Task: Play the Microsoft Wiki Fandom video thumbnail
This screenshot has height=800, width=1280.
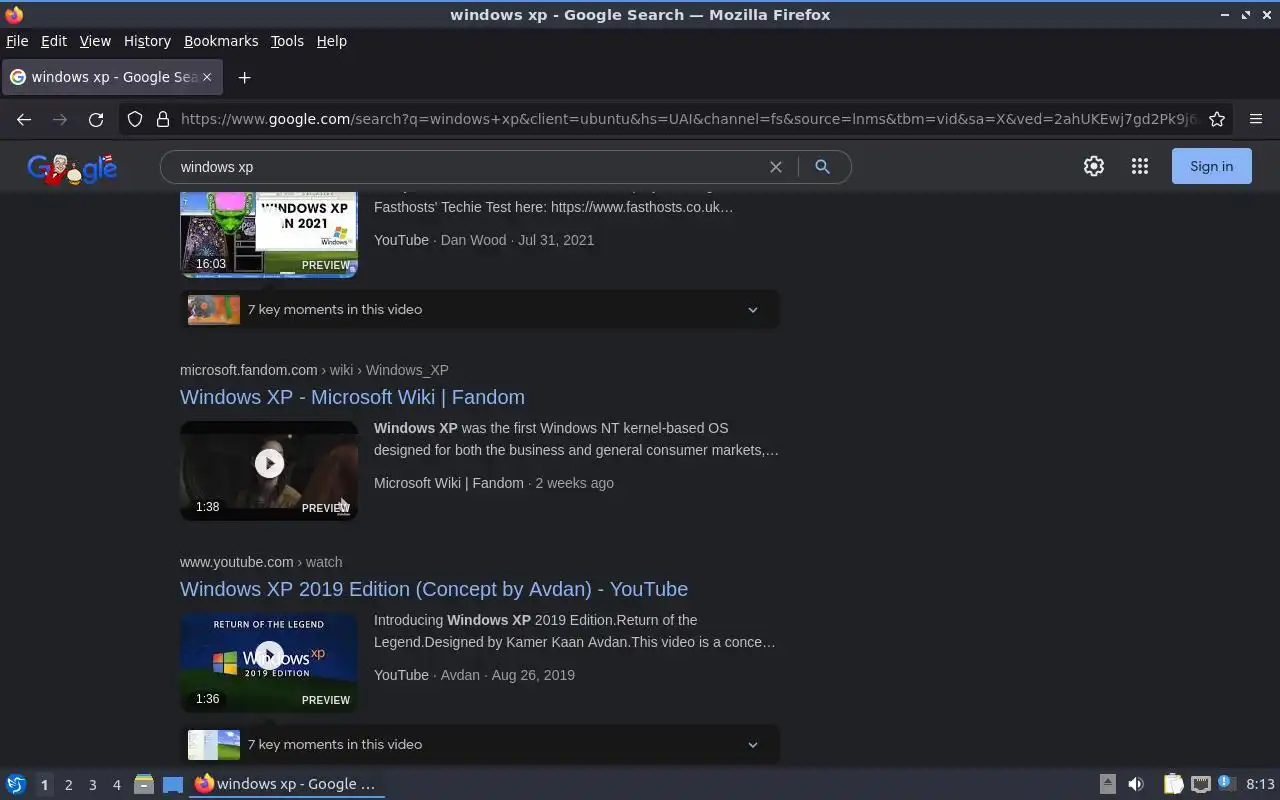Action: [269, 470]
